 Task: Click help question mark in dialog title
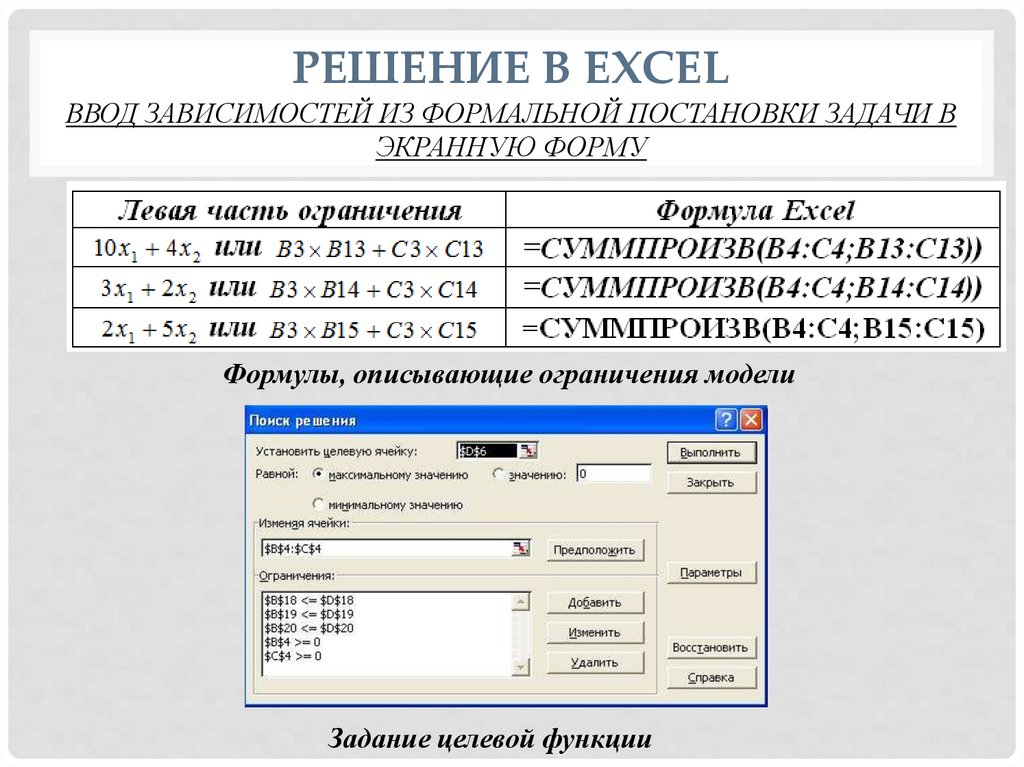click(726, 420)
